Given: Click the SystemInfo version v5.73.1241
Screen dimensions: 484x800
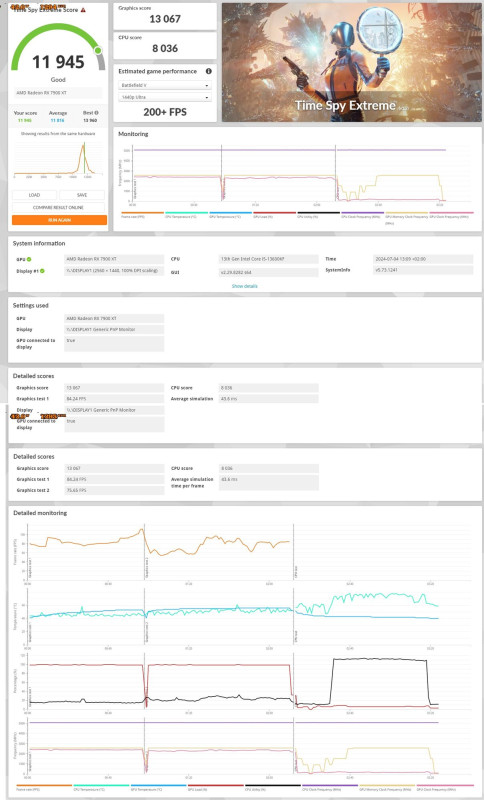Looking at the screenshot, I should pos(423,270).
